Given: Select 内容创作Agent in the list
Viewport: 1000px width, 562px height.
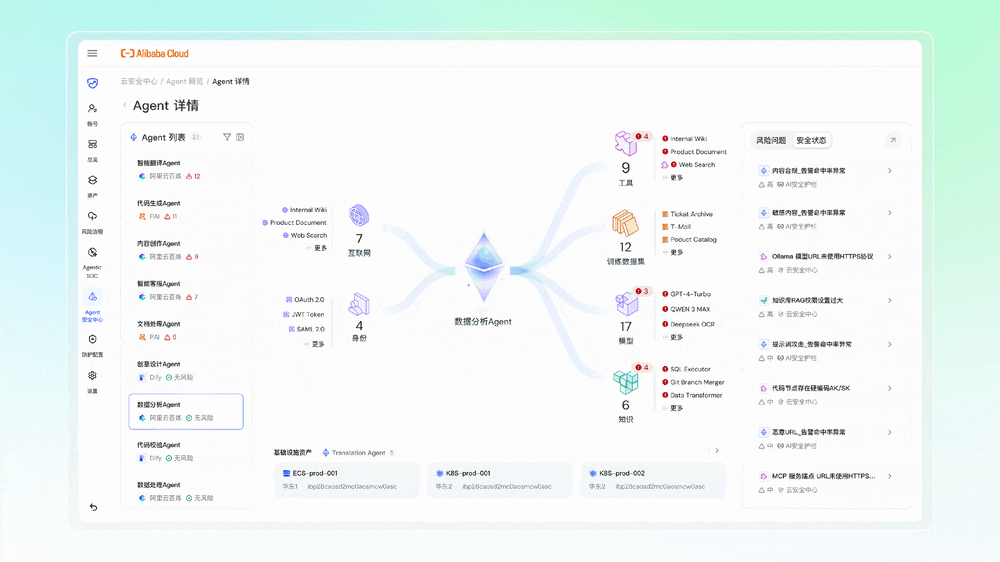Looking at the screenshot, I should click(186, 250).
